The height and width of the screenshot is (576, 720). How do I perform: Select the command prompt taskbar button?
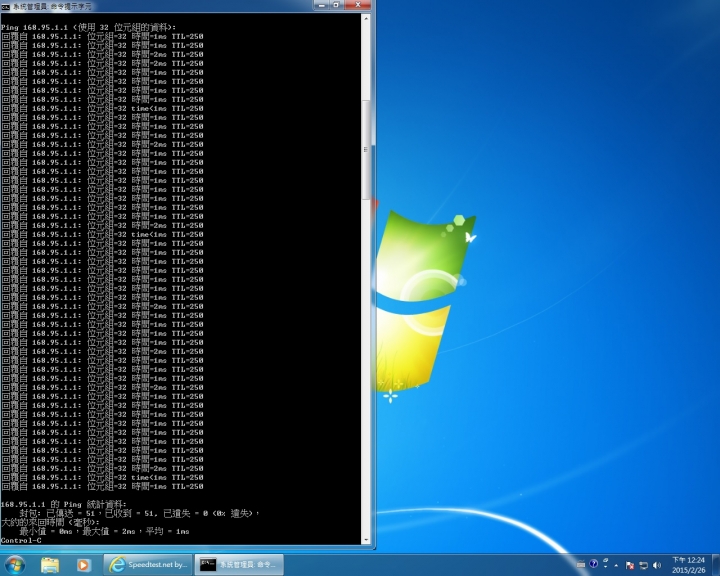pyautogui.click(x=239, y=565)
